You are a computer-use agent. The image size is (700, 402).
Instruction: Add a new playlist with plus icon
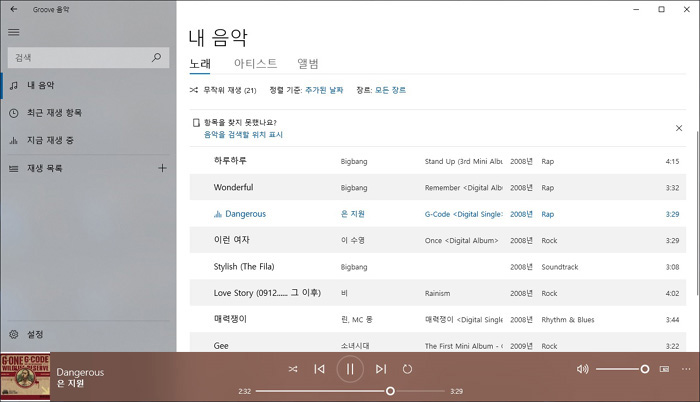(162, 168)
